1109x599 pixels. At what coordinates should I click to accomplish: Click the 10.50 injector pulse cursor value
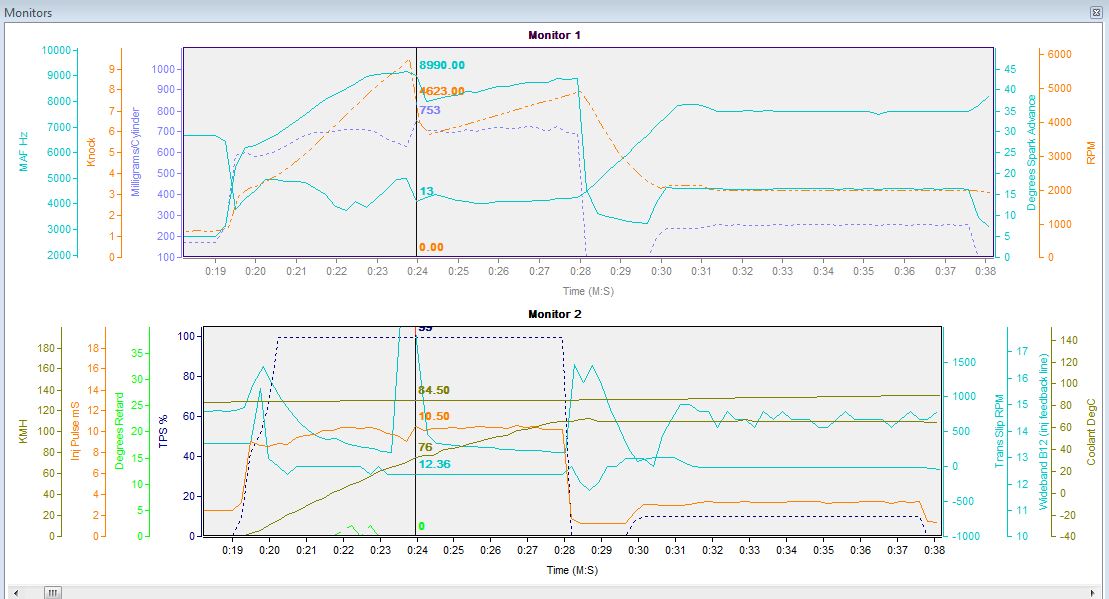pos(434,417)
